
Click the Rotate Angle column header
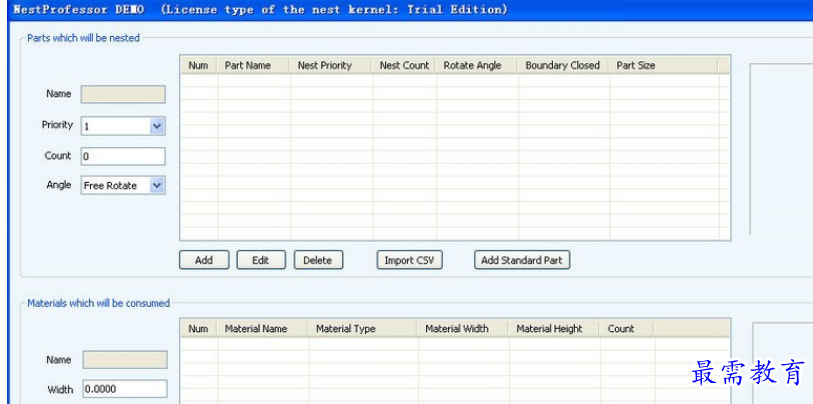point(477,65)
